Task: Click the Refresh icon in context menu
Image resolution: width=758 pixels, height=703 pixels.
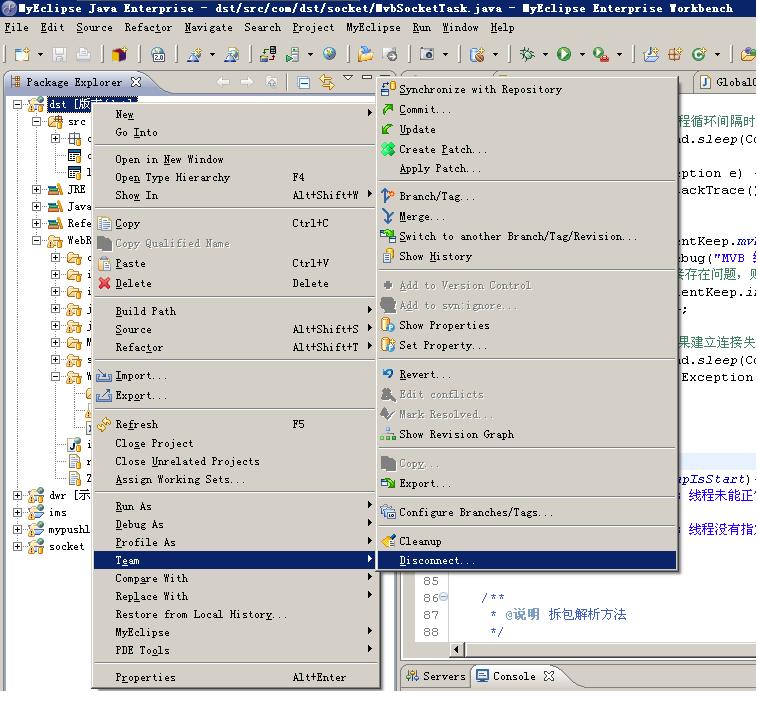Action: pyautogui.click(x=104, y=425)
